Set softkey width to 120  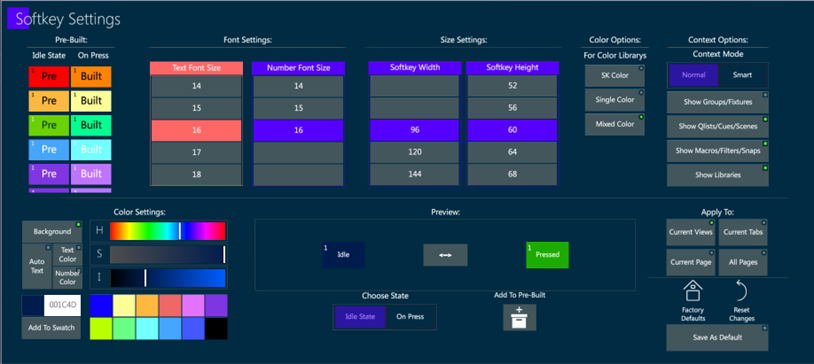[415, 152]
